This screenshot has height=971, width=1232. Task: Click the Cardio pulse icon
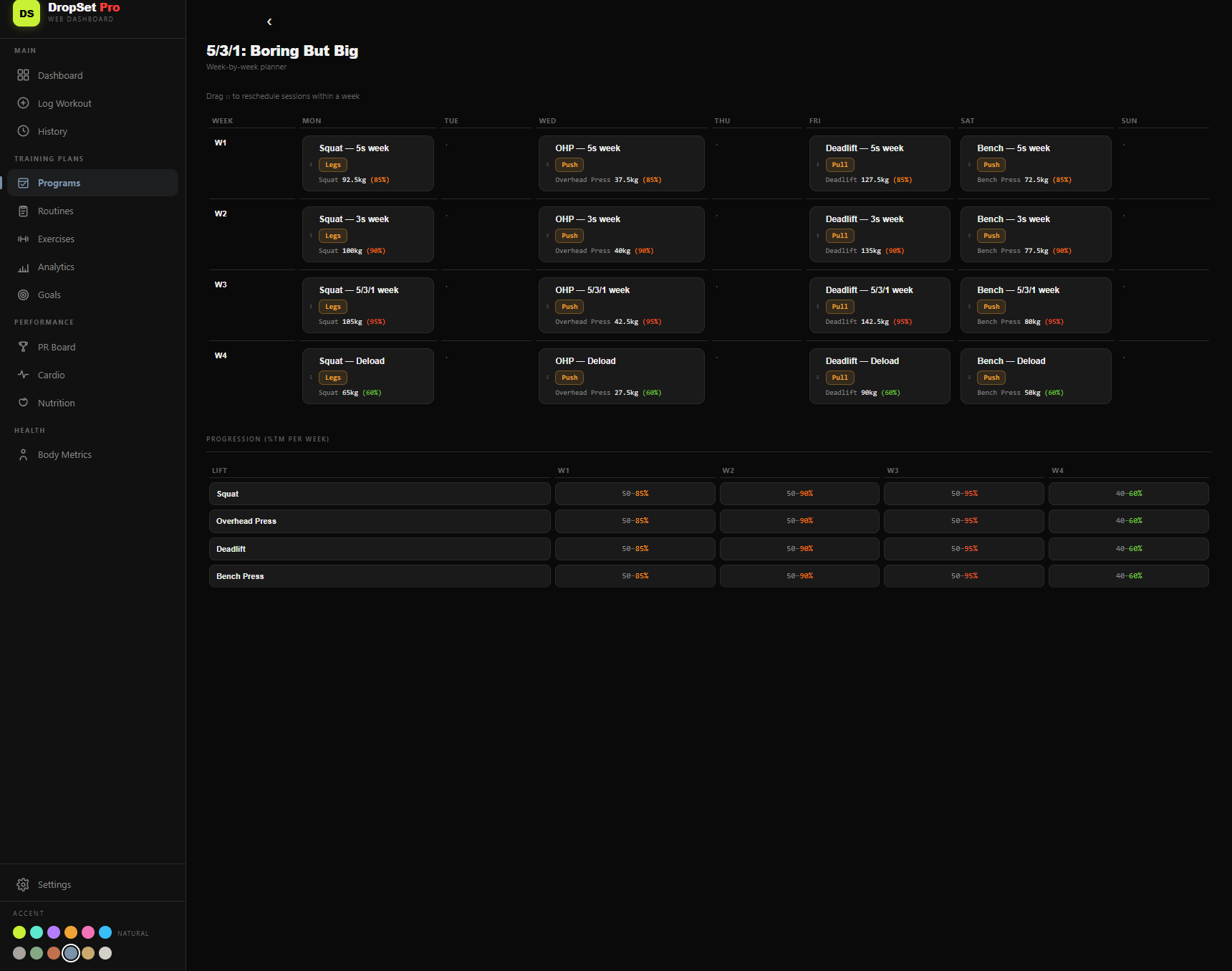pyautogui.click(x=23, y=375)
